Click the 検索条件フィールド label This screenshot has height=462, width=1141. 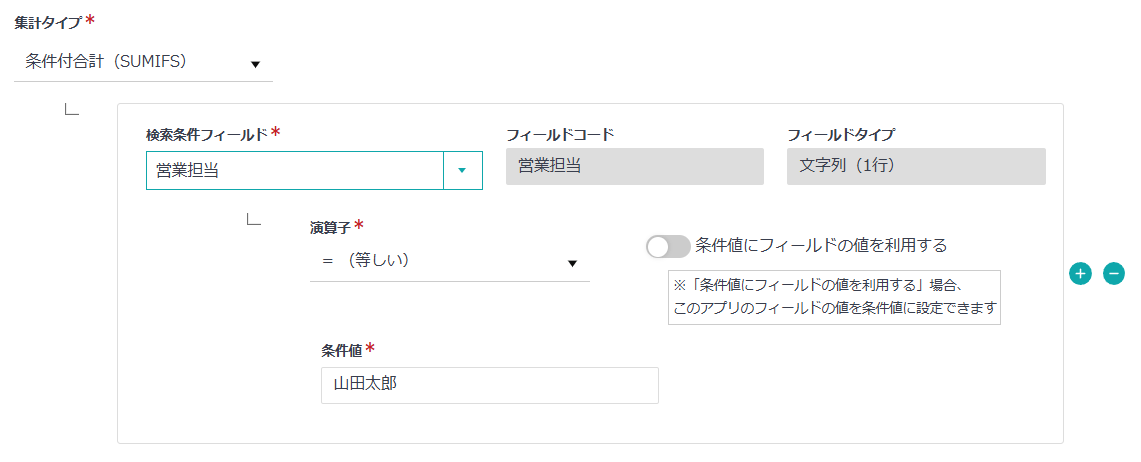click(x=207, y=134)
